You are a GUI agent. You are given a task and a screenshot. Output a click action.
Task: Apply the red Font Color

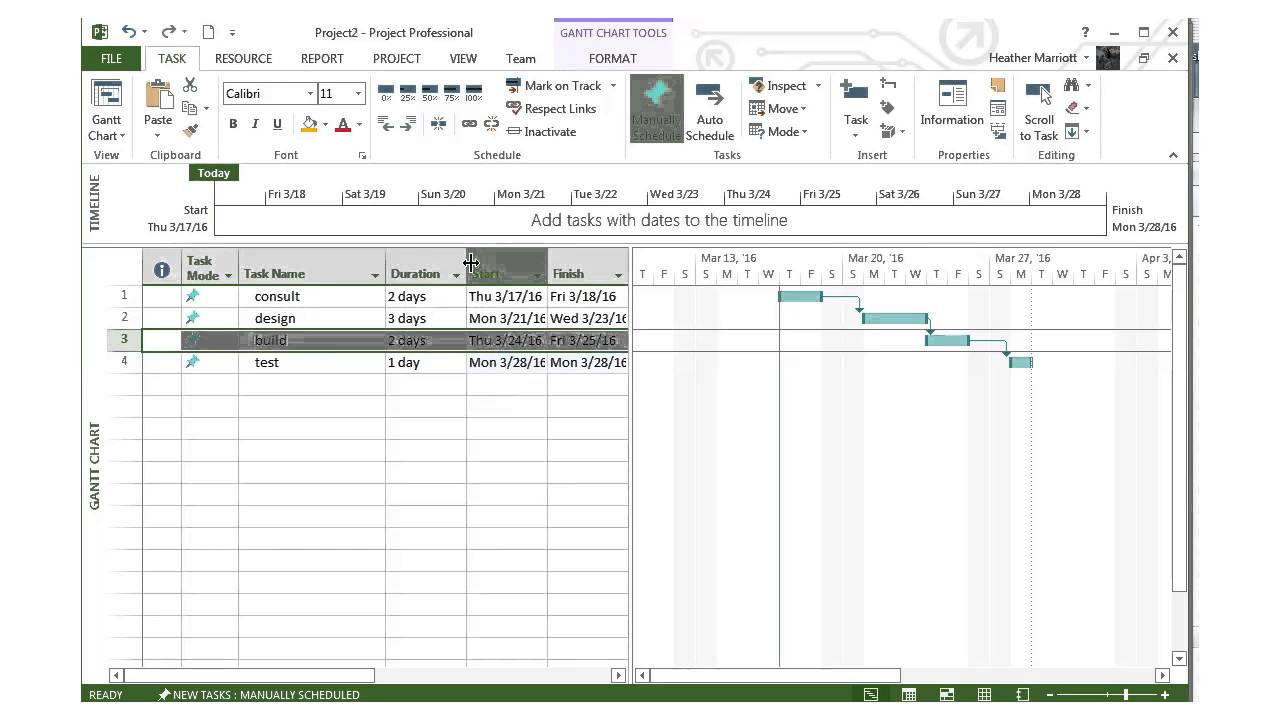tap(343, 124)
